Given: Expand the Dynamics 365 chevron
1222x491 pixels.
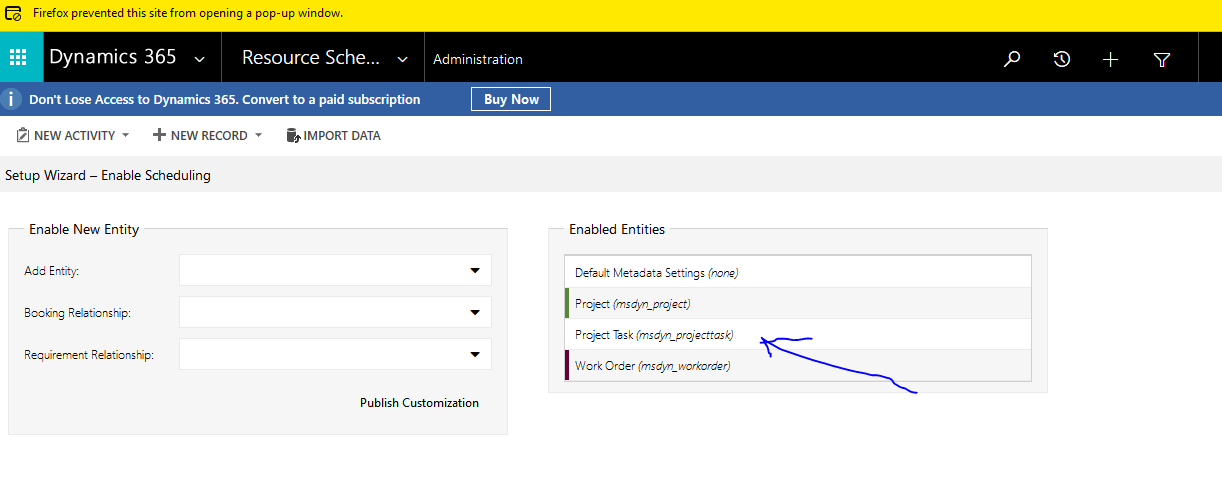Looking at the screenshot, I should click(x=200, y=60).
